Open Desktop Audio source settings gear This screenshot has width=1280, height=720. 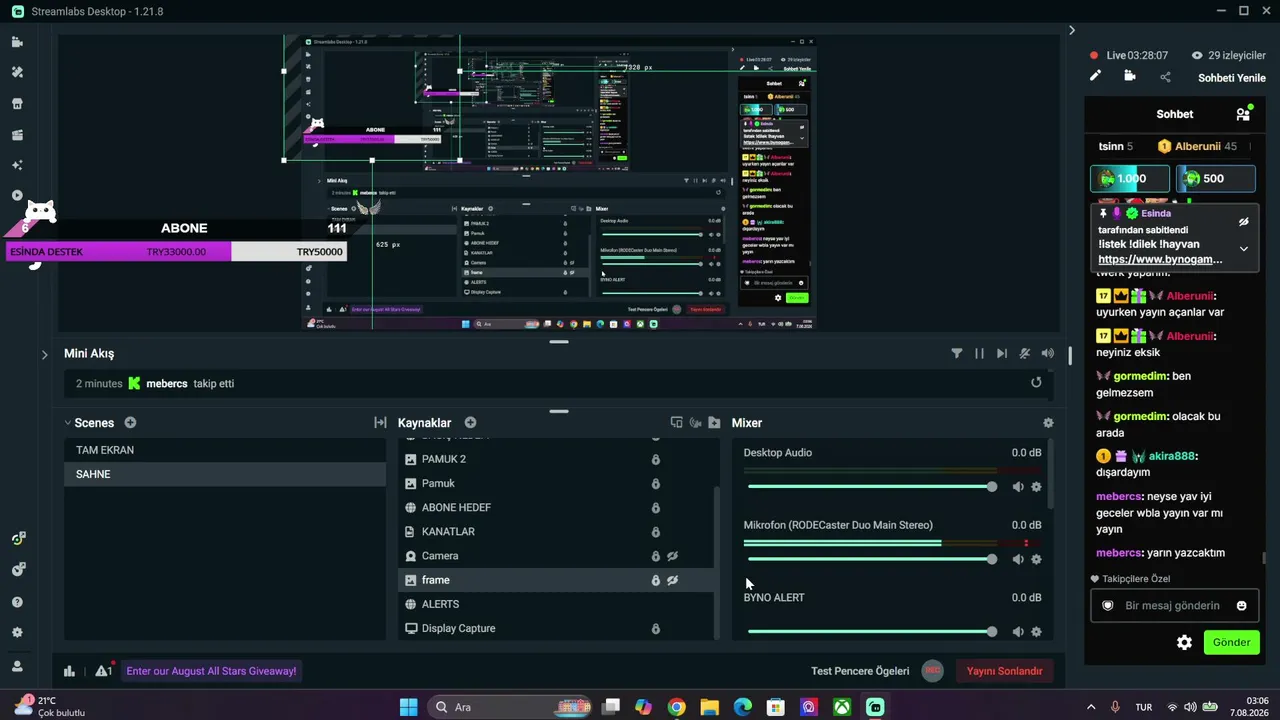pos(1036,487)
